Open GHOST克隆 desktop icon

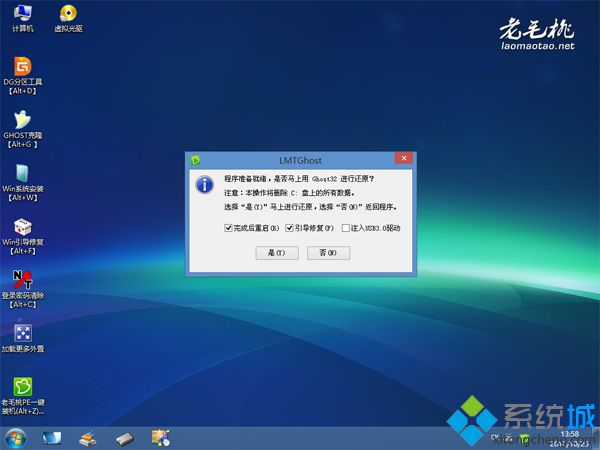[x=23, y=129]
